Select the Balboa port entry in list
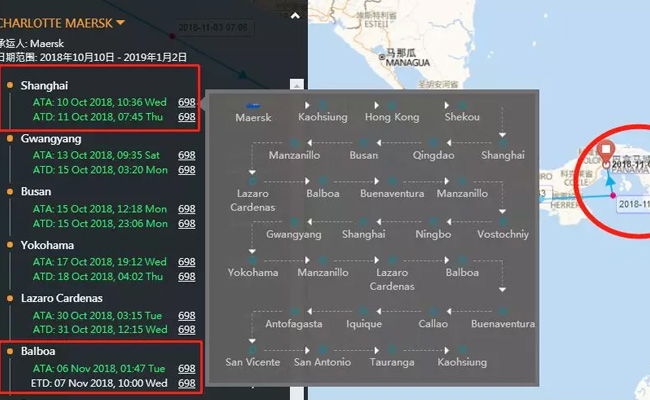 (x=38, y=351)
